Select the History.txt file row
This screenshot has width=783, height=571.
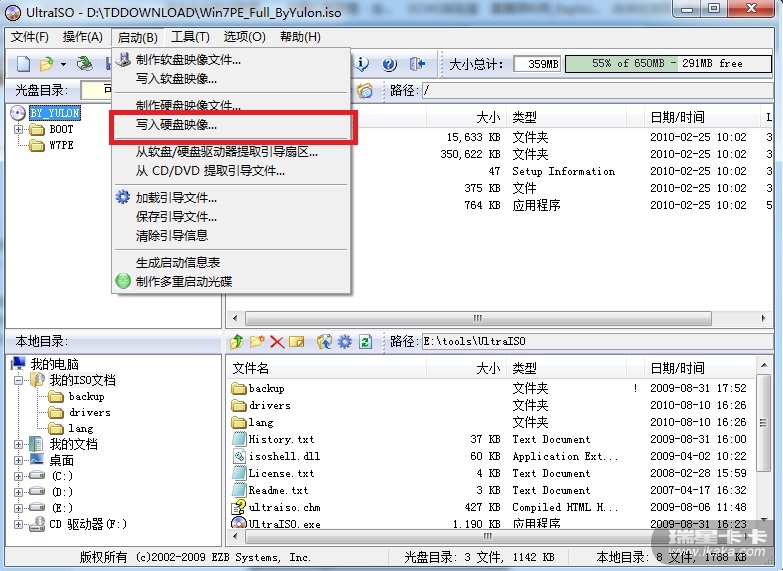coord(492,440)
